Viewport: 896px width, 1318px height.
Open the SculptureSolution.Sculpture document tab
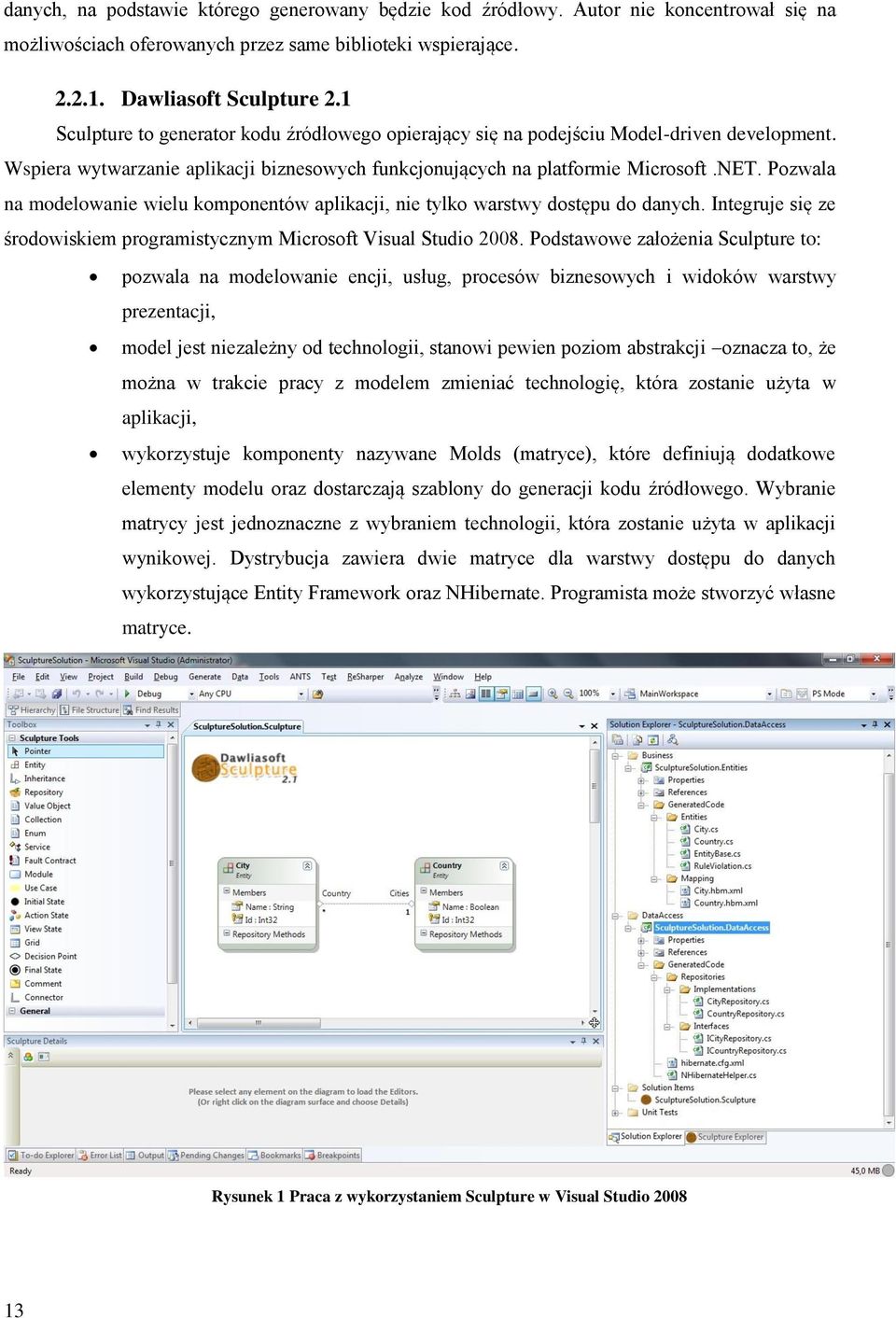pyautogui.click(x=246, y=726)
